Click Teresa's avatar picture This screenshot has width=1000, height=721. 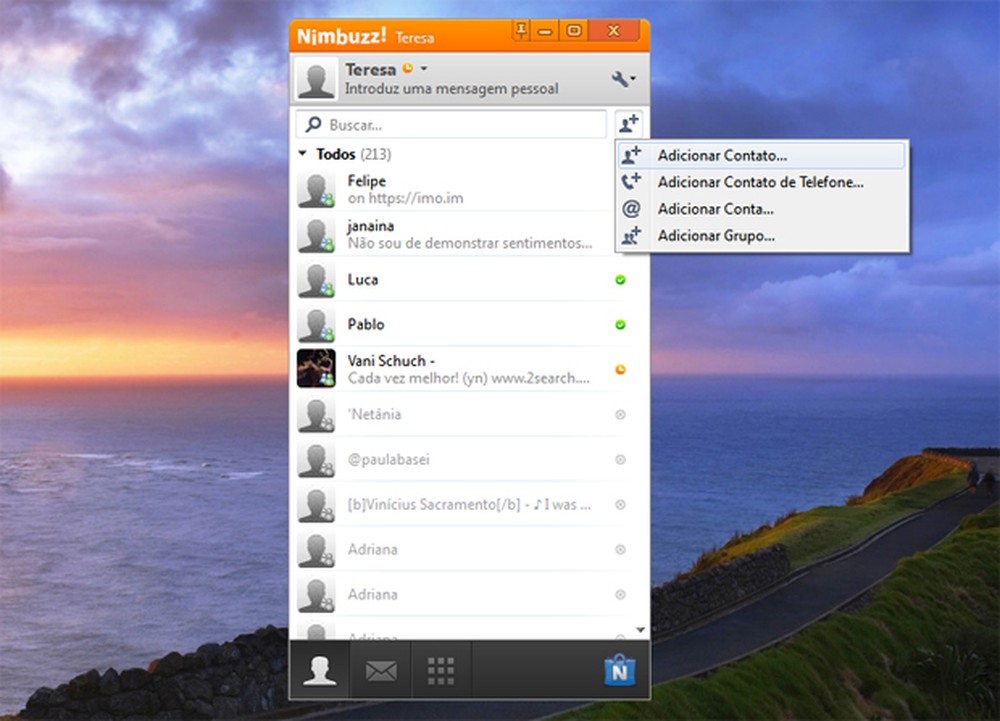click(x=315, y=79)
